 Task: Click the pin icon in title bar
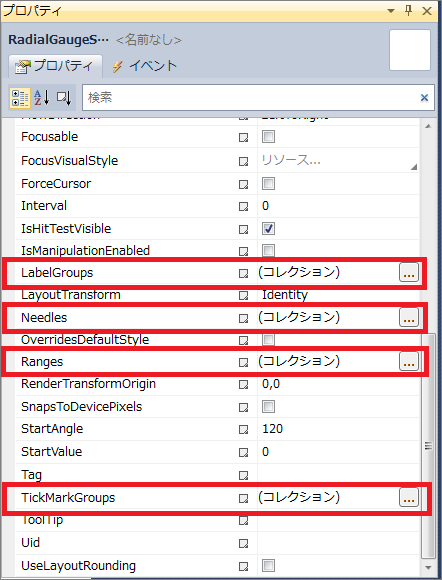click(x=409, y=10)
